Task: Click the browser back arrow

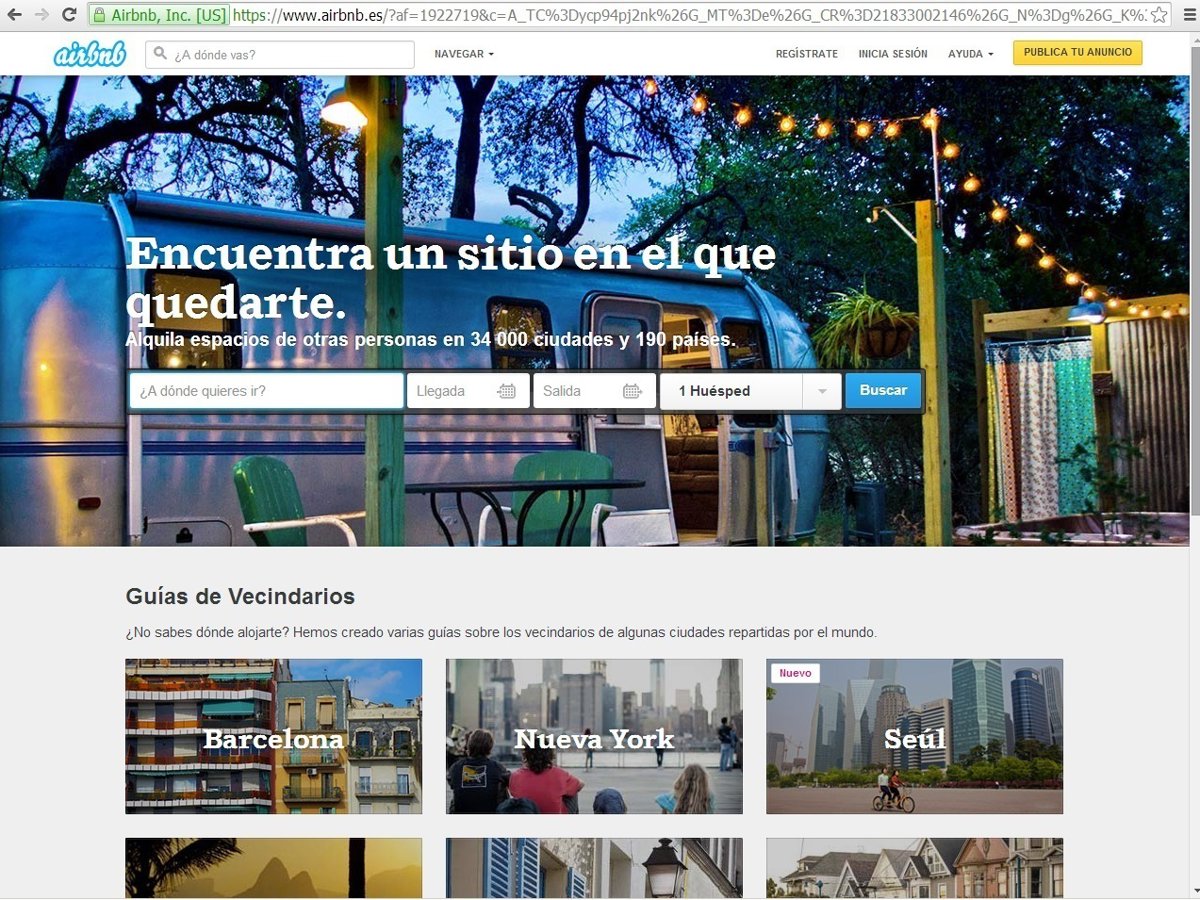Action: click(x=15, y=15)
